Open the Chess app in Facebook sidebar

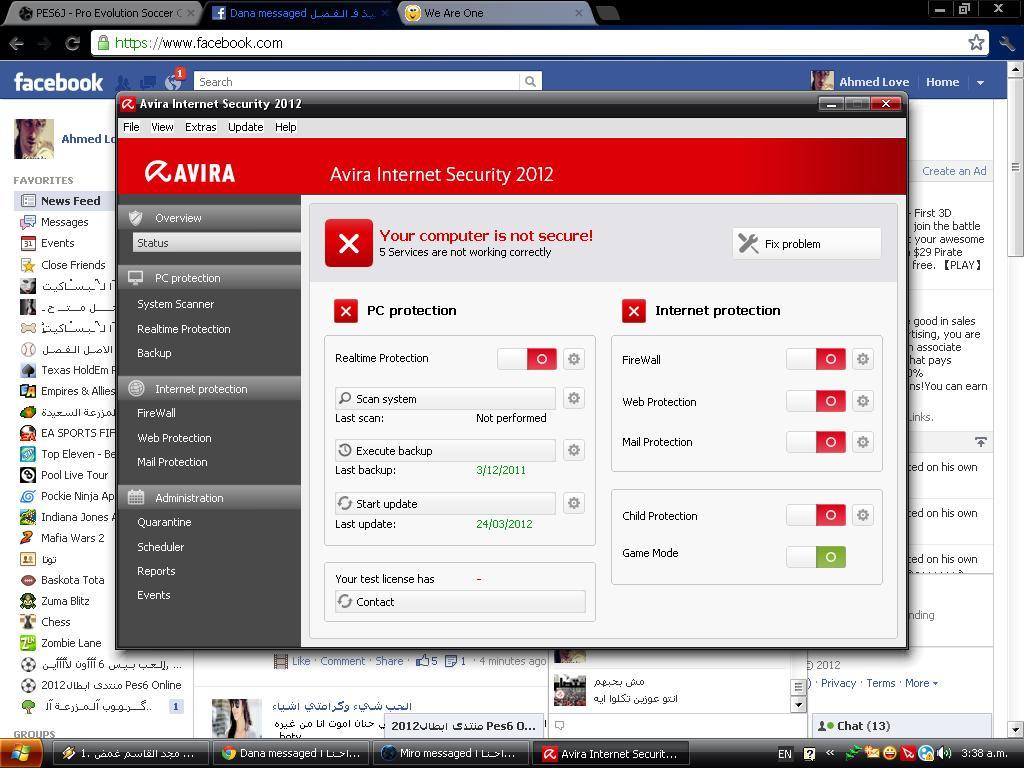click(x=56, y=622)
